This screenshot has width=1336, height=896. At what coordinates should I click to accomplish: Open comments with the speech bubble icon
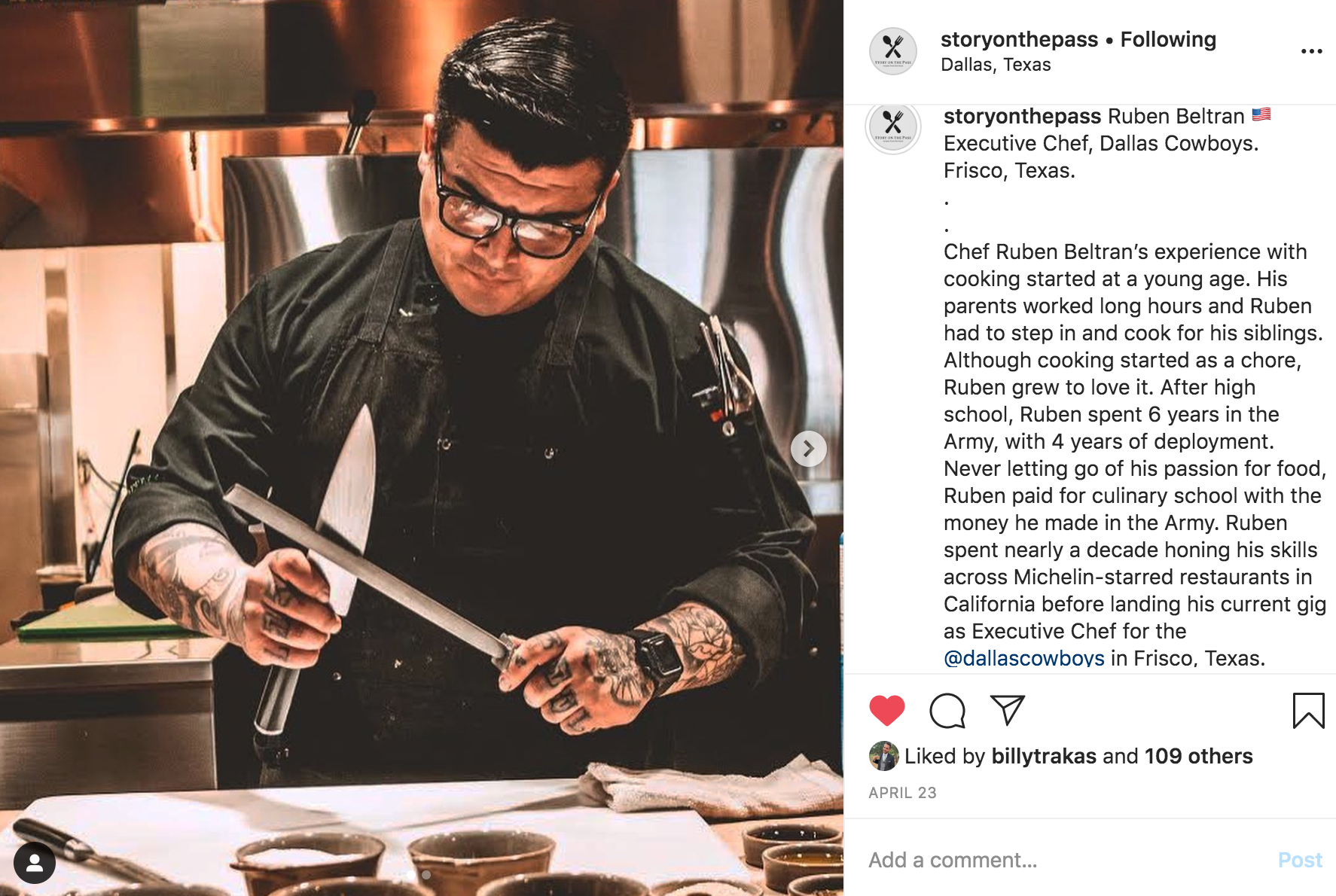pos(947,711)
